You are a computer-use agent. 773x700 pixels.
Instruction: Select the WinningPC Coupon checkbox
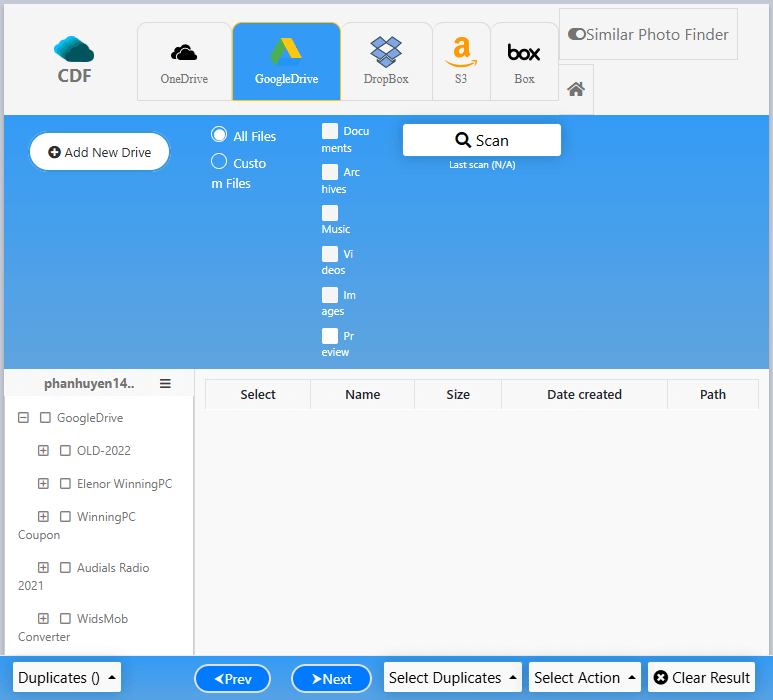click(x=65, y=517)
